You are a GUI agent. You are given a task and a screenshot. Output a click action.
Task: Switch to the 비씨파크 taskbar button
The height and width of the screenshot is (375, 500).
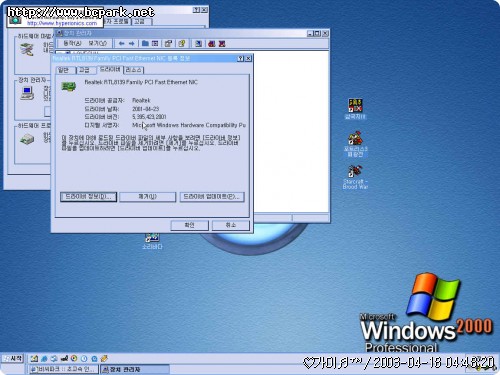point(63,369)
